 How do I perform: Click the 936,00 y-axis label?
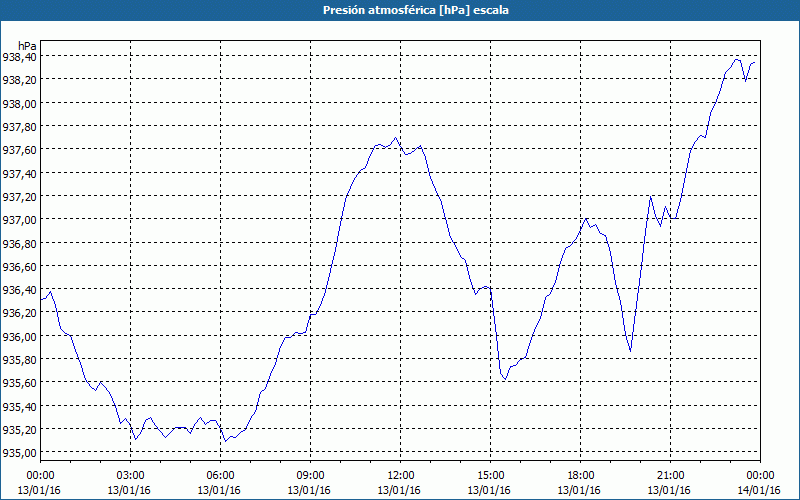click(19, 337)
